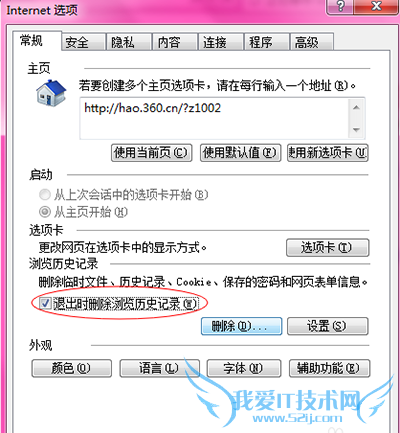Open the 辅助功能 button
Image resolution: width=400 pixels, height=433 pixels.
point(329,368)
